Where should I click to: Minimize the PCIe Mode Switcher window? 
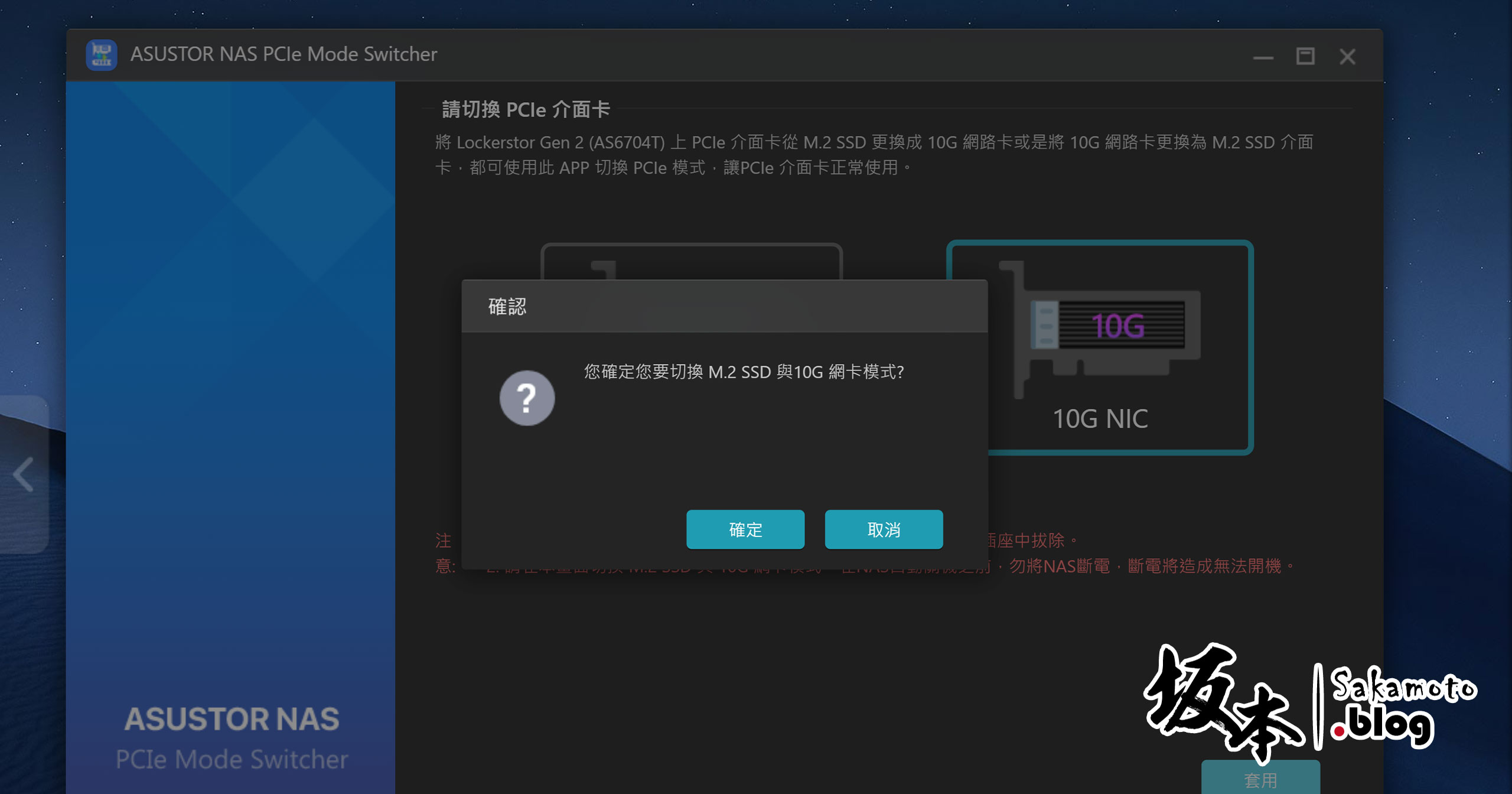[x=1263, y=57]
